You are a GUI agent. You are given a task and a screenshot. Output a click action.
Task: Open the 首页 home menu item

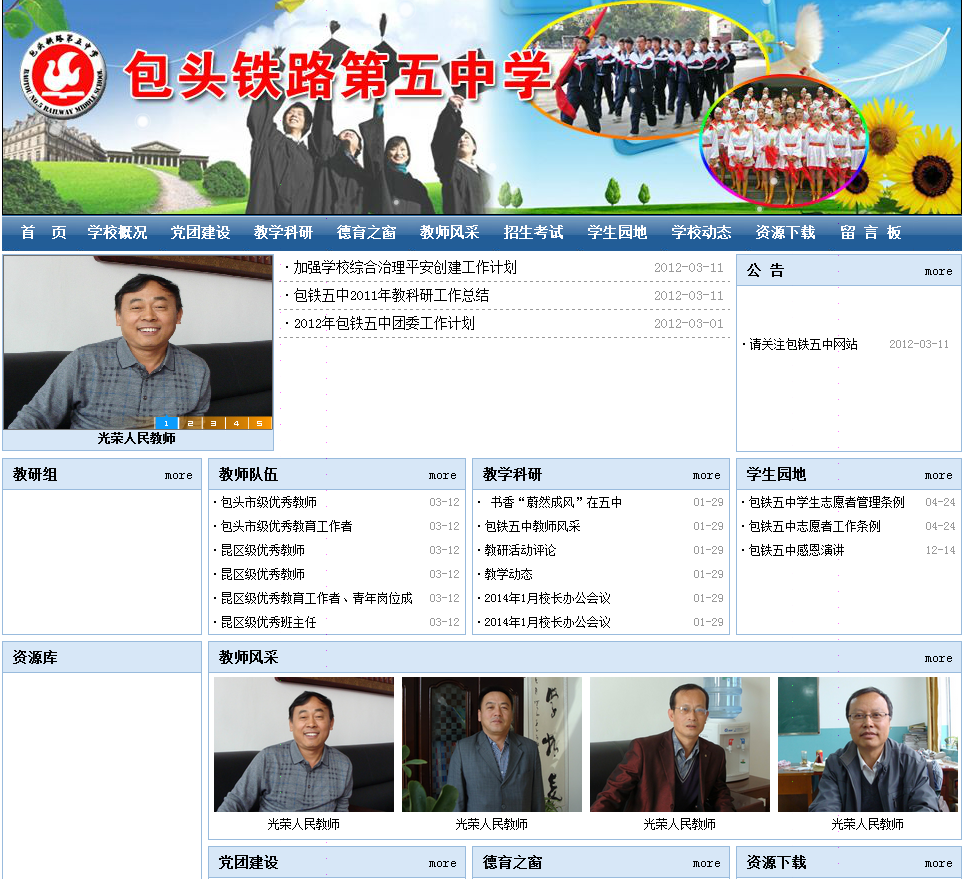[x=44, y=233]
